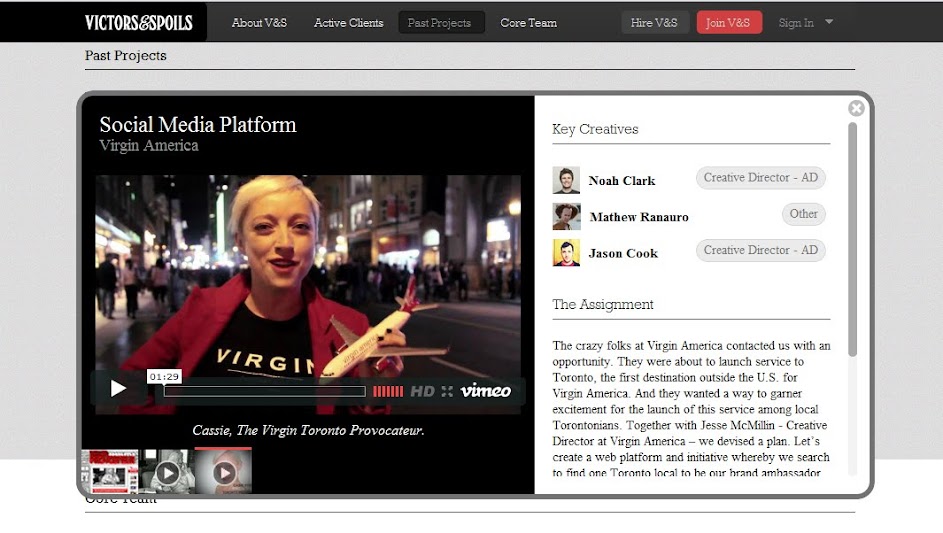Screen dimensions: 943x533
Task: Click Mathew Ranauro's Other tag
Action: pyautogui.click(x=803, y=214)
